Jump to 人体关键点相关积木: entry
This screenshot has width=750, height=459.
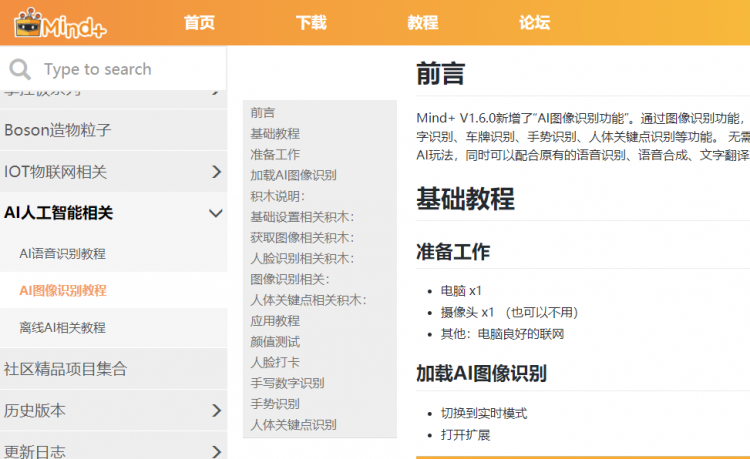click(309, 300)
